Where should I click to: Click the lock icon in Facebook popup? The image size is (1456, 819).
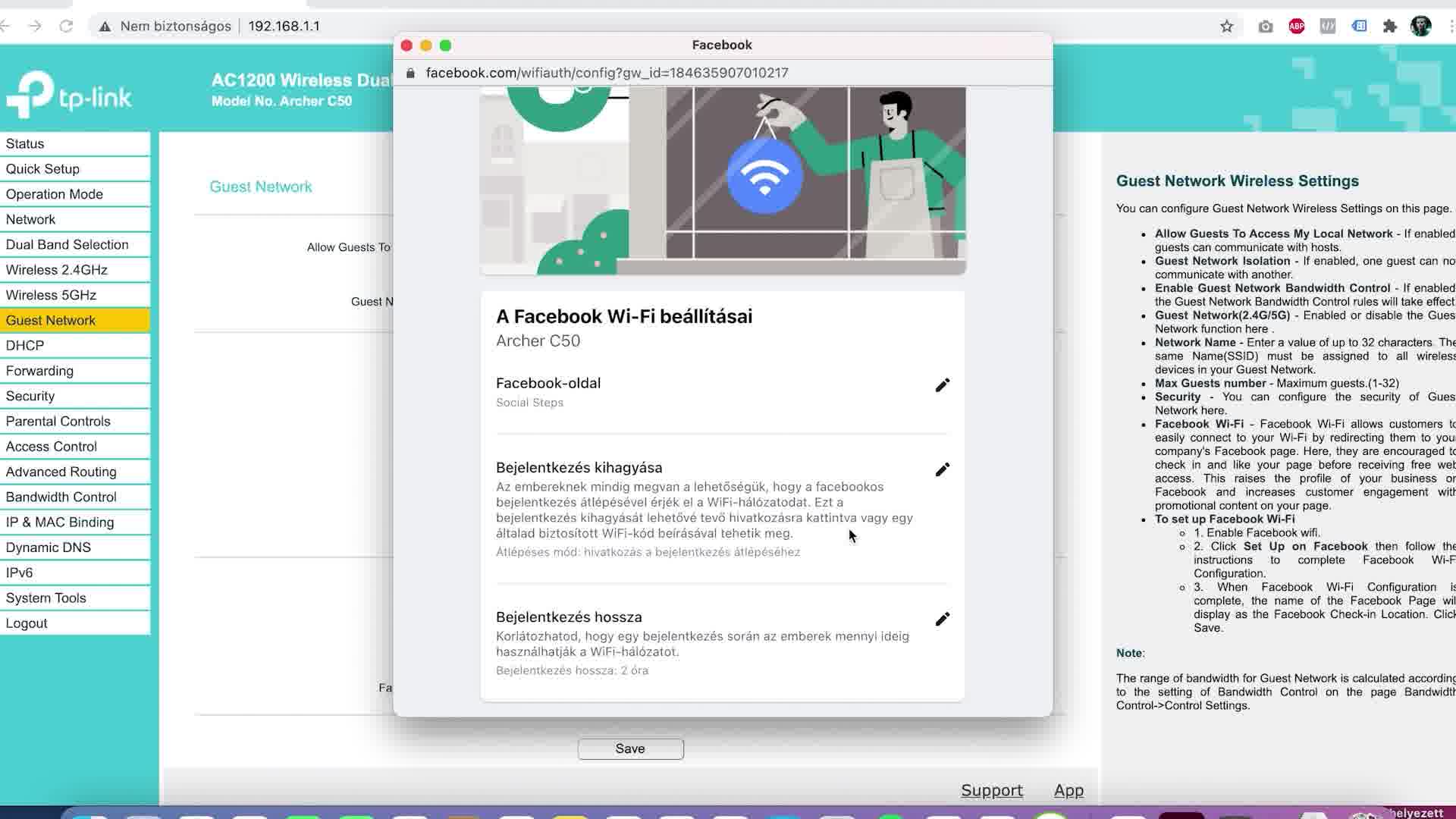[410, 73]
